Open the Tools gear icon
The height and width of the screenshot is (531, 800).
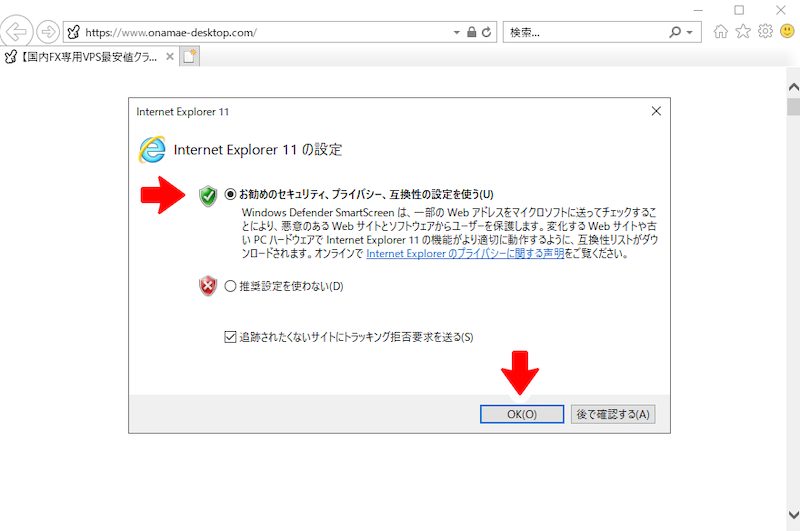pos(765,32)
